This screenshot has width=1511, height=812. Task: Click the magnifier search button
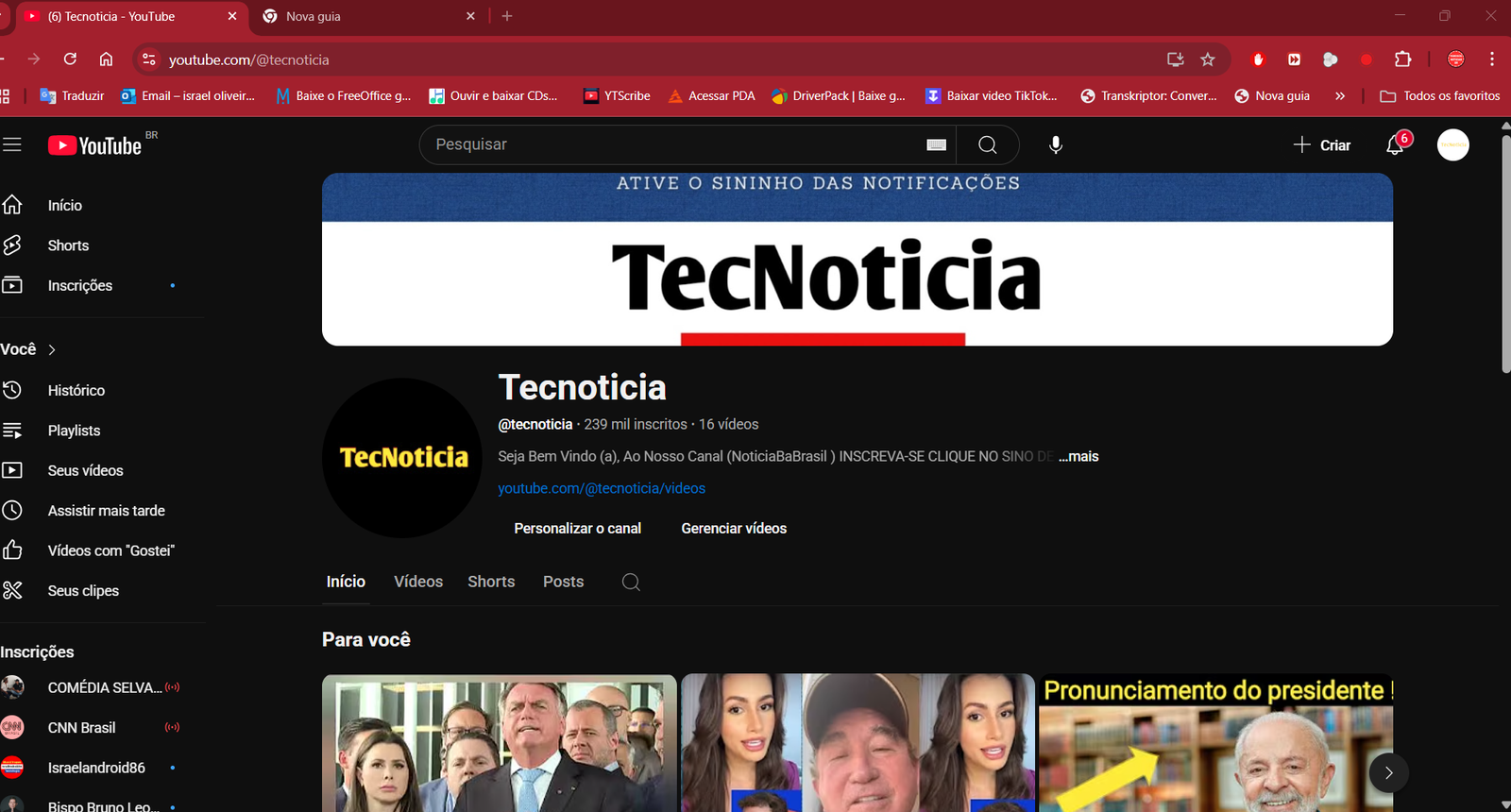988,144
